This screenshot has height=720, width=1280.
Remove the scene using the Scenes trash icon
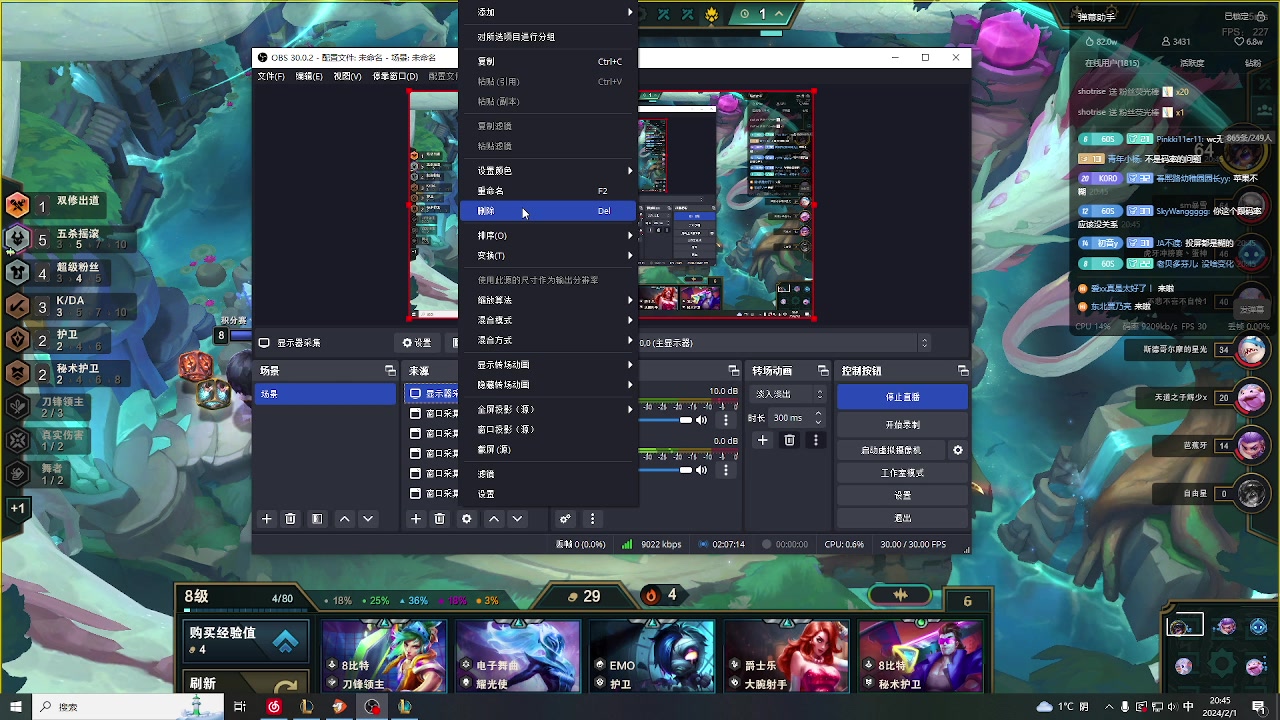click(291, 519)
